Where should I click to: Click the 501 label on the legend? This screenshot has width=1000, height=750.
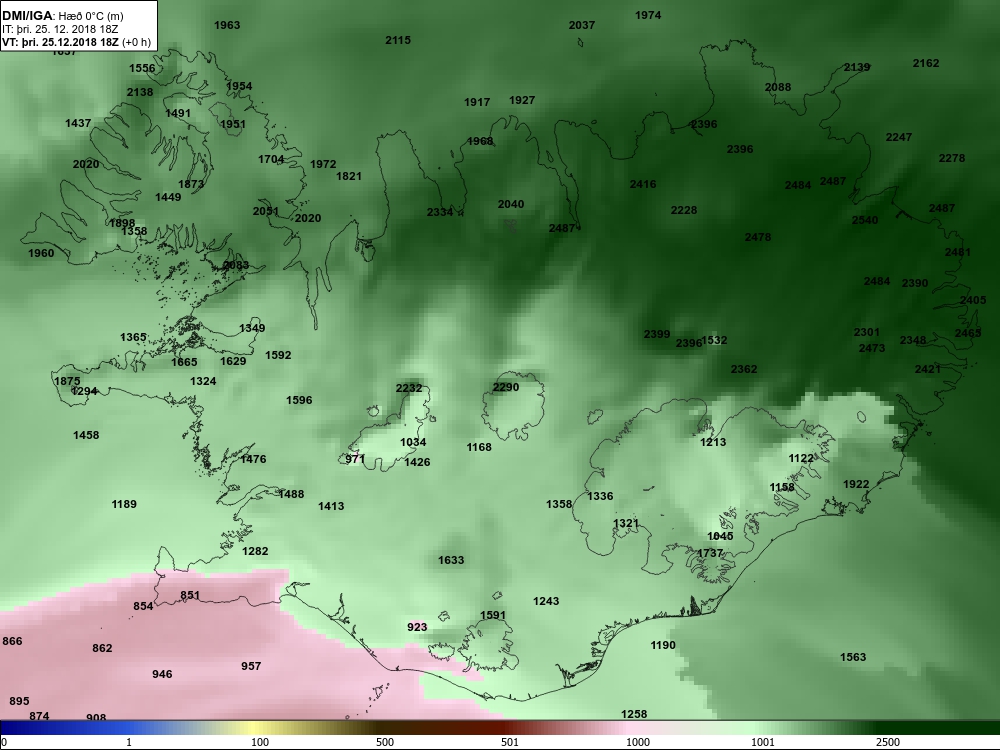pos(510,742)
